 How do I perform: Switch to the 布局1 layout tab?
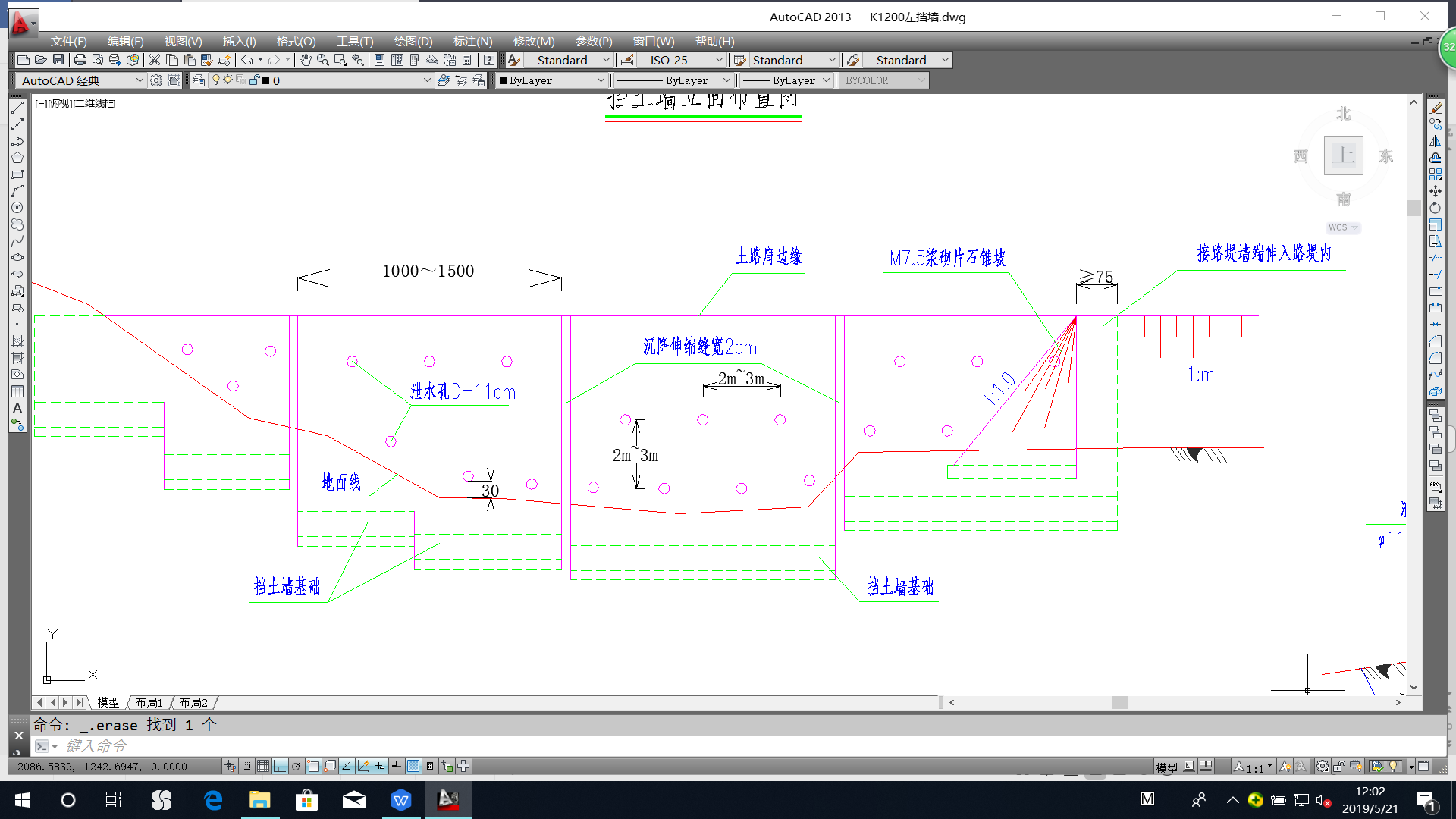click(149, 703)
